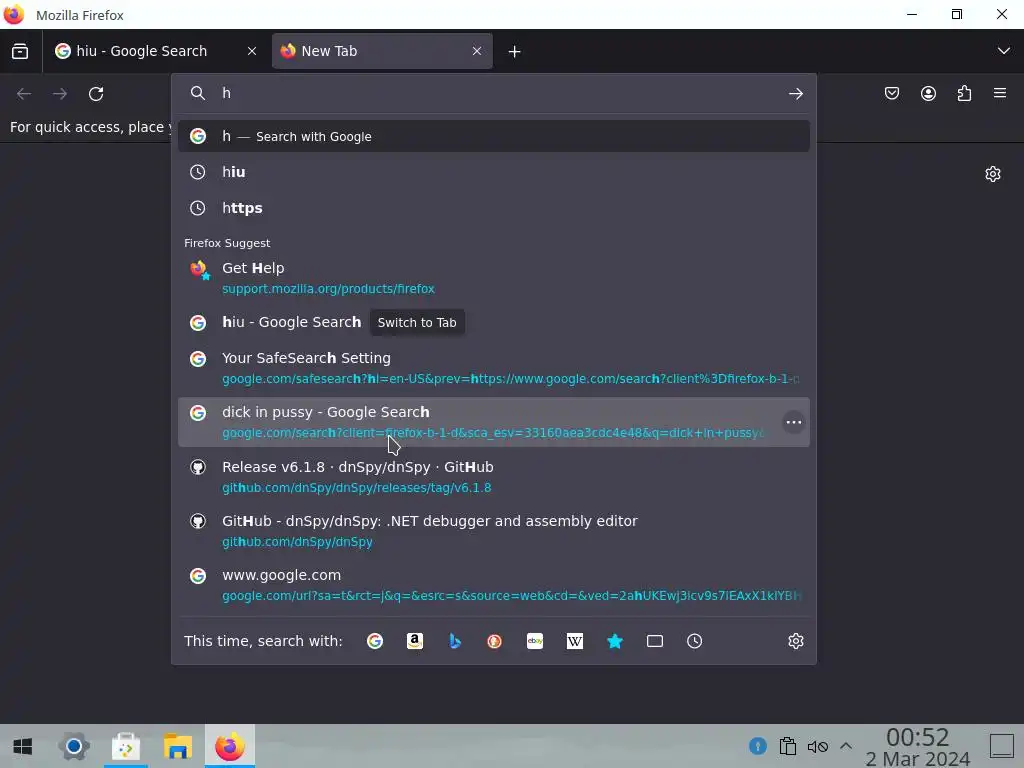This screenshot has height=768, width=1024.
Task: Click the Firefox taskbar icon
Action: 229,746
